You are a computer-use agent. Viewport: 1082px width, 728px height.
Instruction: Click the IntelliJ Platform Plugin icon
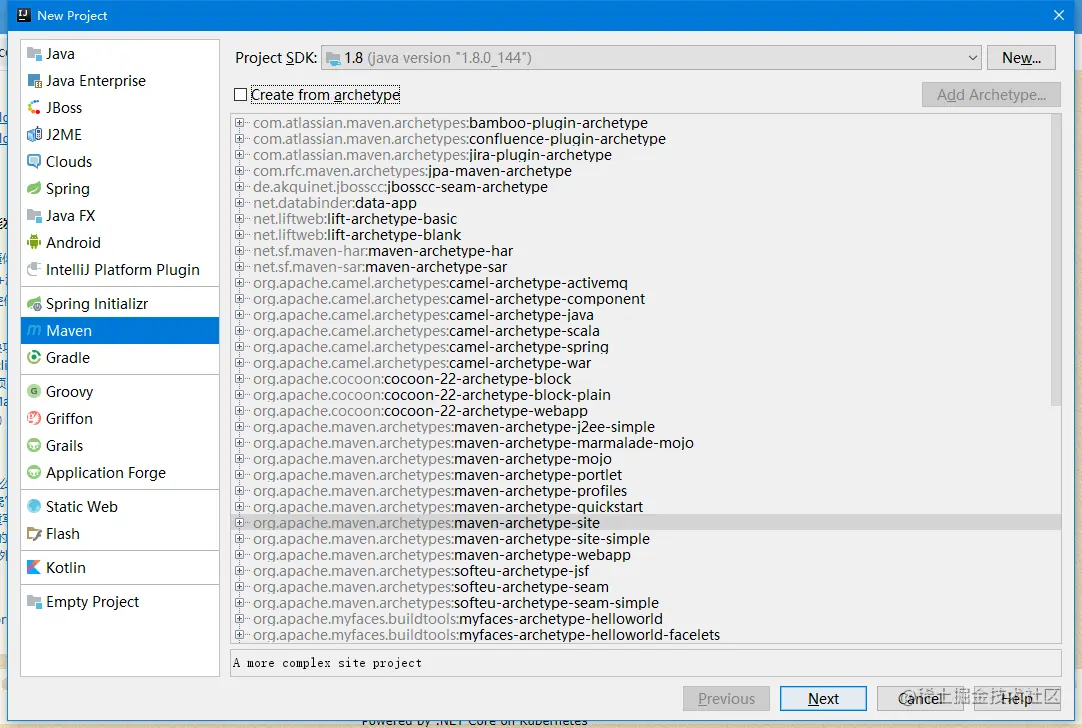point(34,269)
